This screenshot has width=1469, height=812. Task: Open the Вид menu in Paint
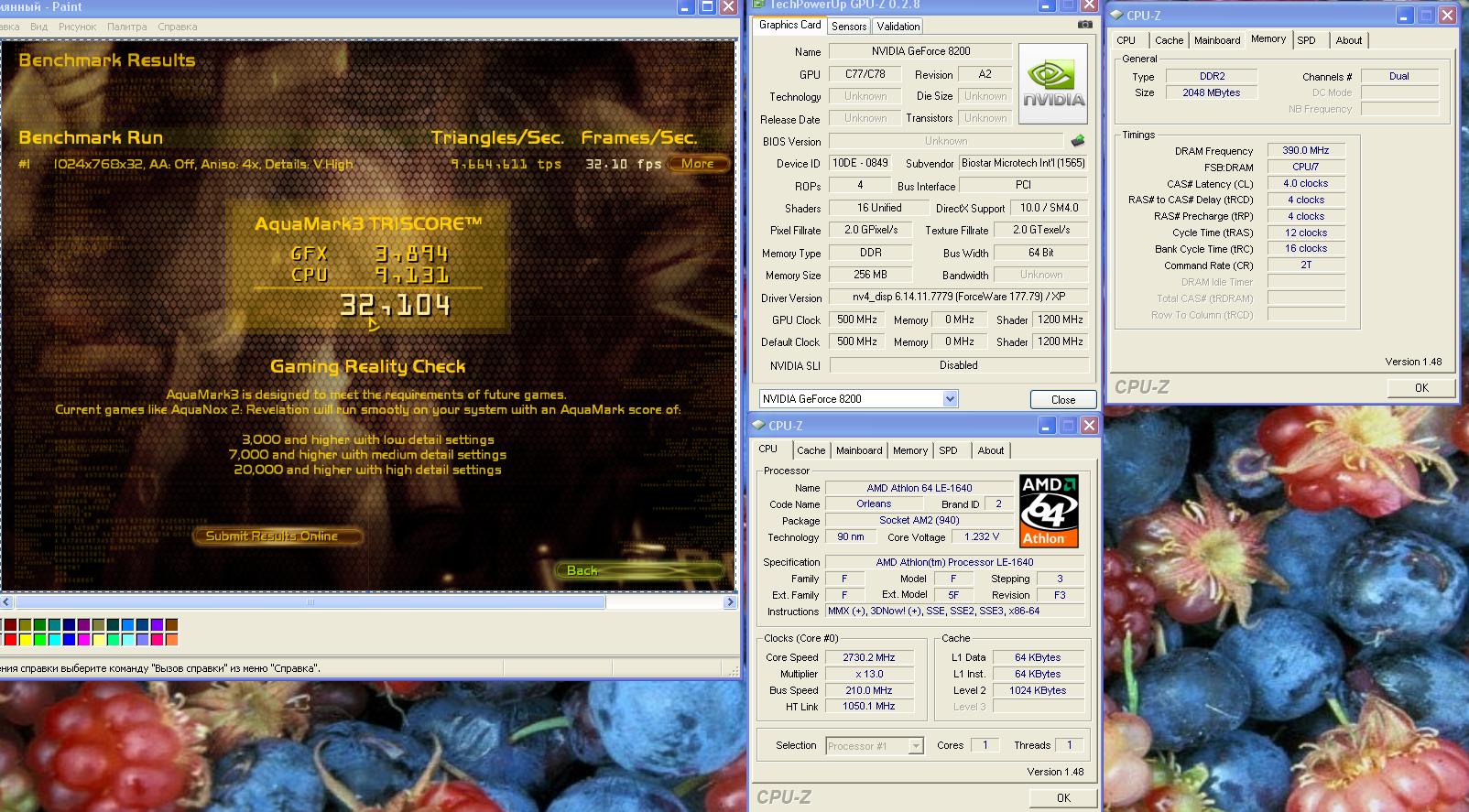39,27
